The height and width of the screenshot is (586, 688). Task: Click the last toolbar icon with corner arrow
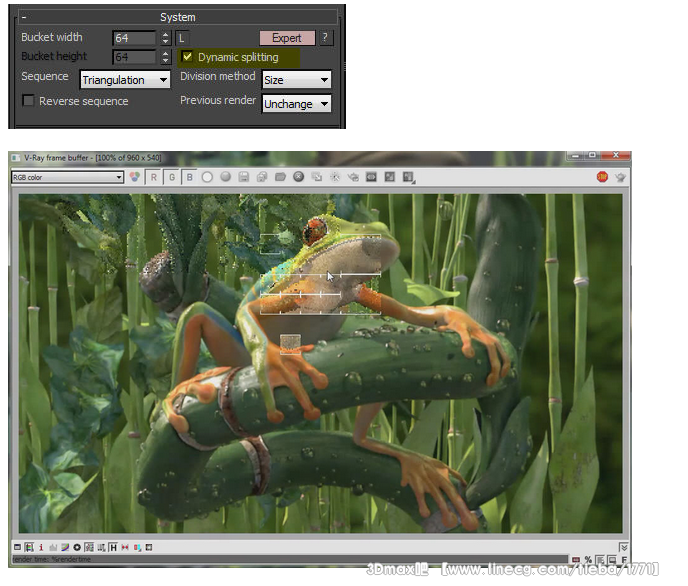click(x=408, y=177)
